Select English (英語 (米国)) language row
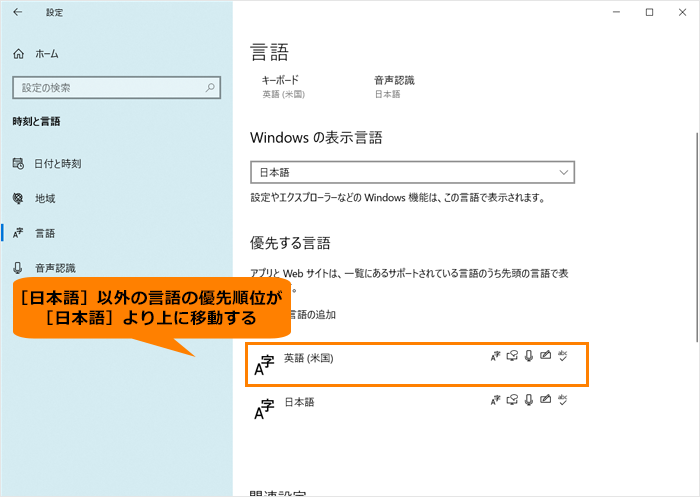Viewport: 700px width, 497px height. (417, 364)
